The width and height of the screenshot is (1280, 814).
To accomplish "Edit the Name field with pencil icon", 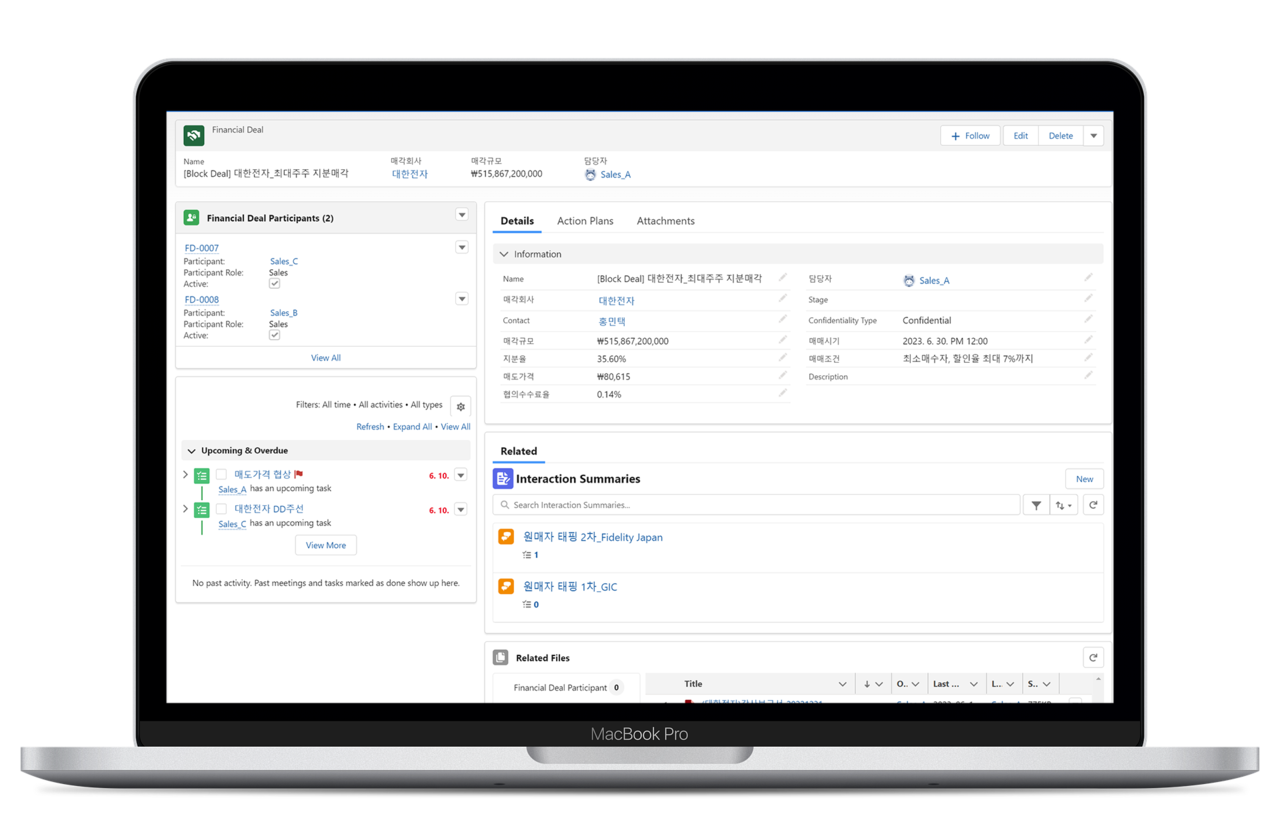I will (783, 278).
